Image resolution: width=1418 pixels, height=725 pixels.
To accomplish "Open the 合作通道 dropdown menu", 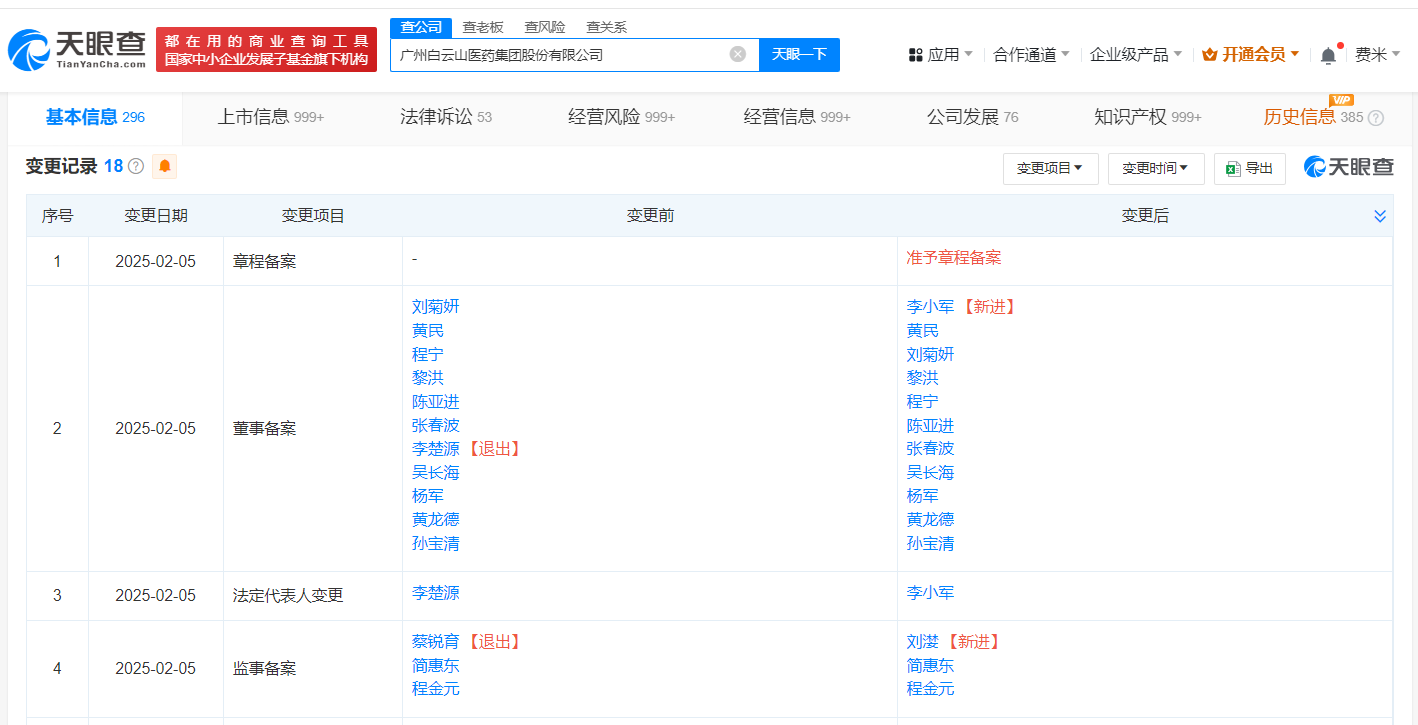I will (1031, 55).
